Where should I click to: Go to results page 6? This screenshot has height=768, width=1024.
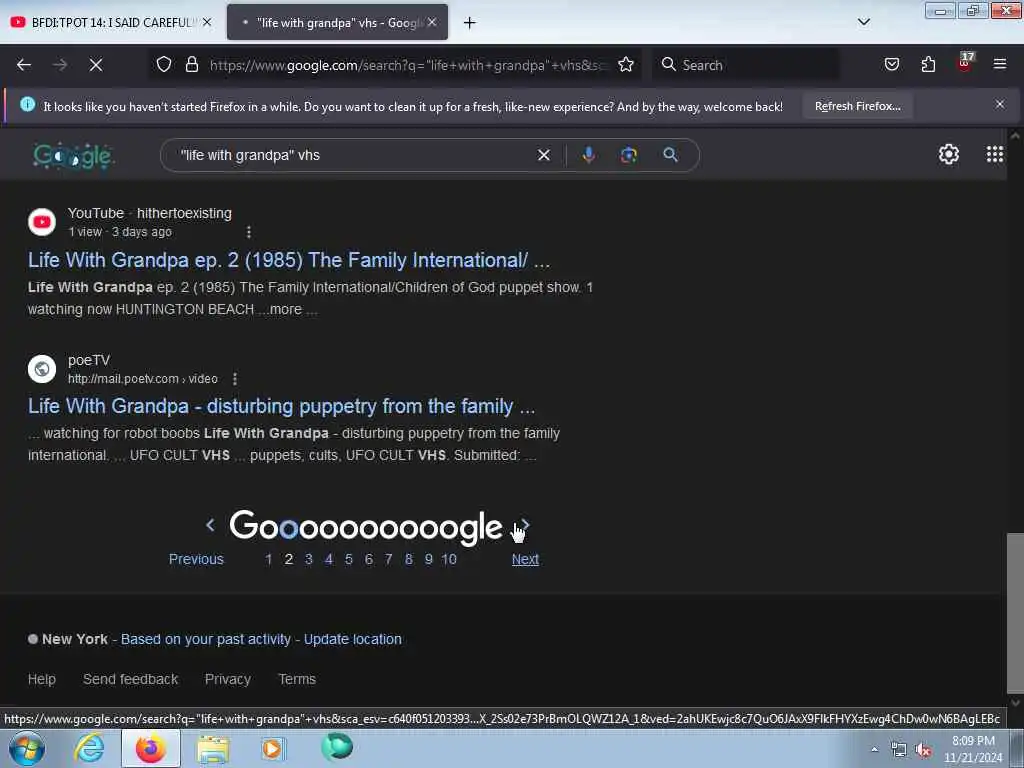368,560
